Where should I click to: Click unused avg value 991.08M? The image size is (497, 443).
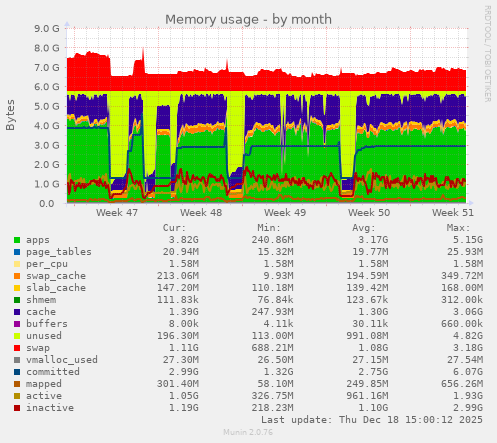367,336
